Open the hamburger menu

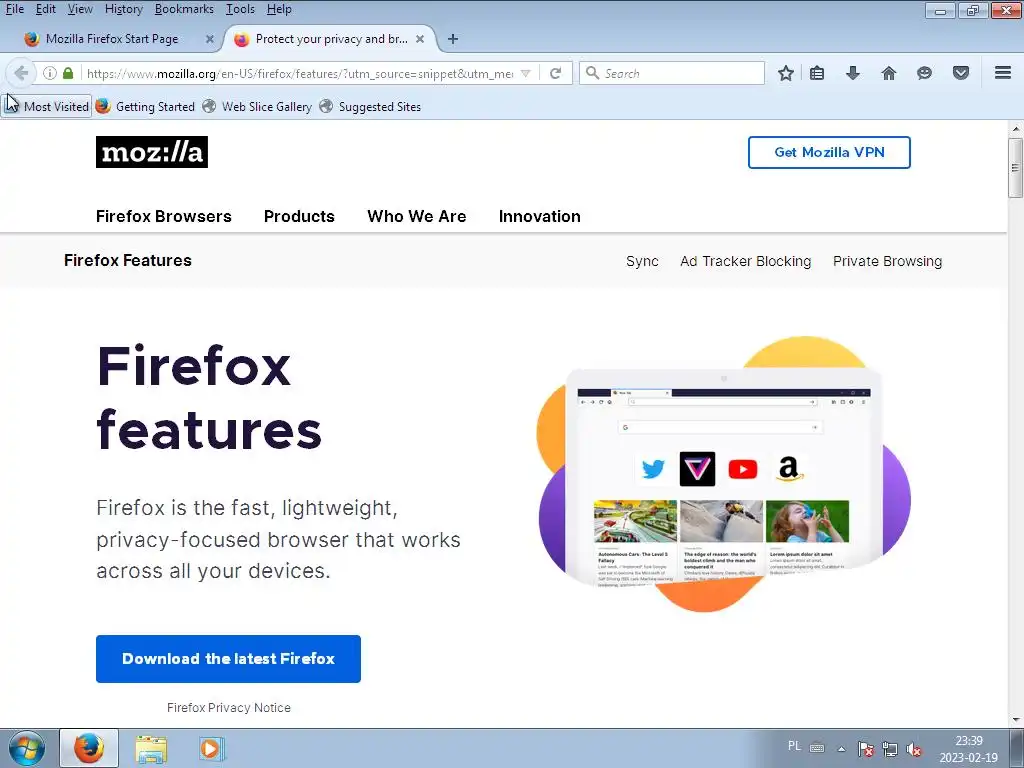click(x=1003, y=72)
